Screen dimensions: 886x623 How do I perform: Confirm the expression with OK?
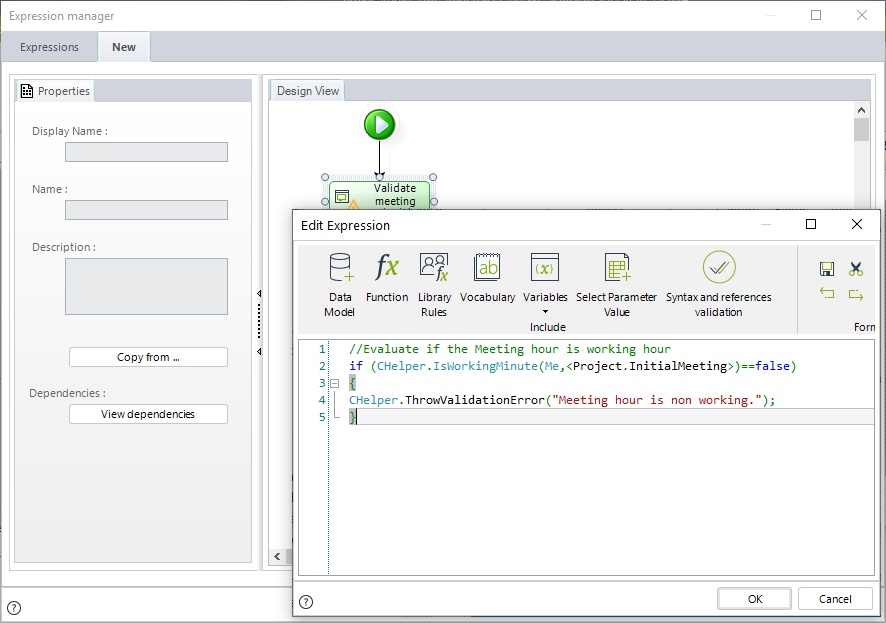[x=754, y=599]
